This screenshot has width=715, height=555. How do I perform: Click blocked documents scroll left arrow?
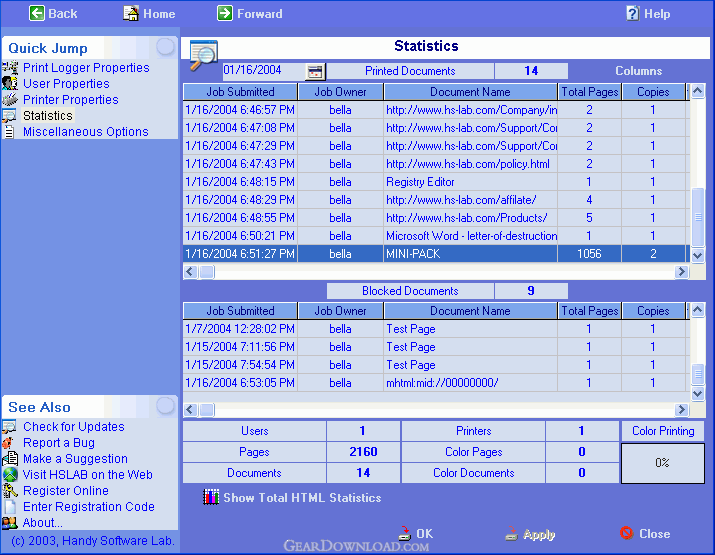click(x=191, y=410)
